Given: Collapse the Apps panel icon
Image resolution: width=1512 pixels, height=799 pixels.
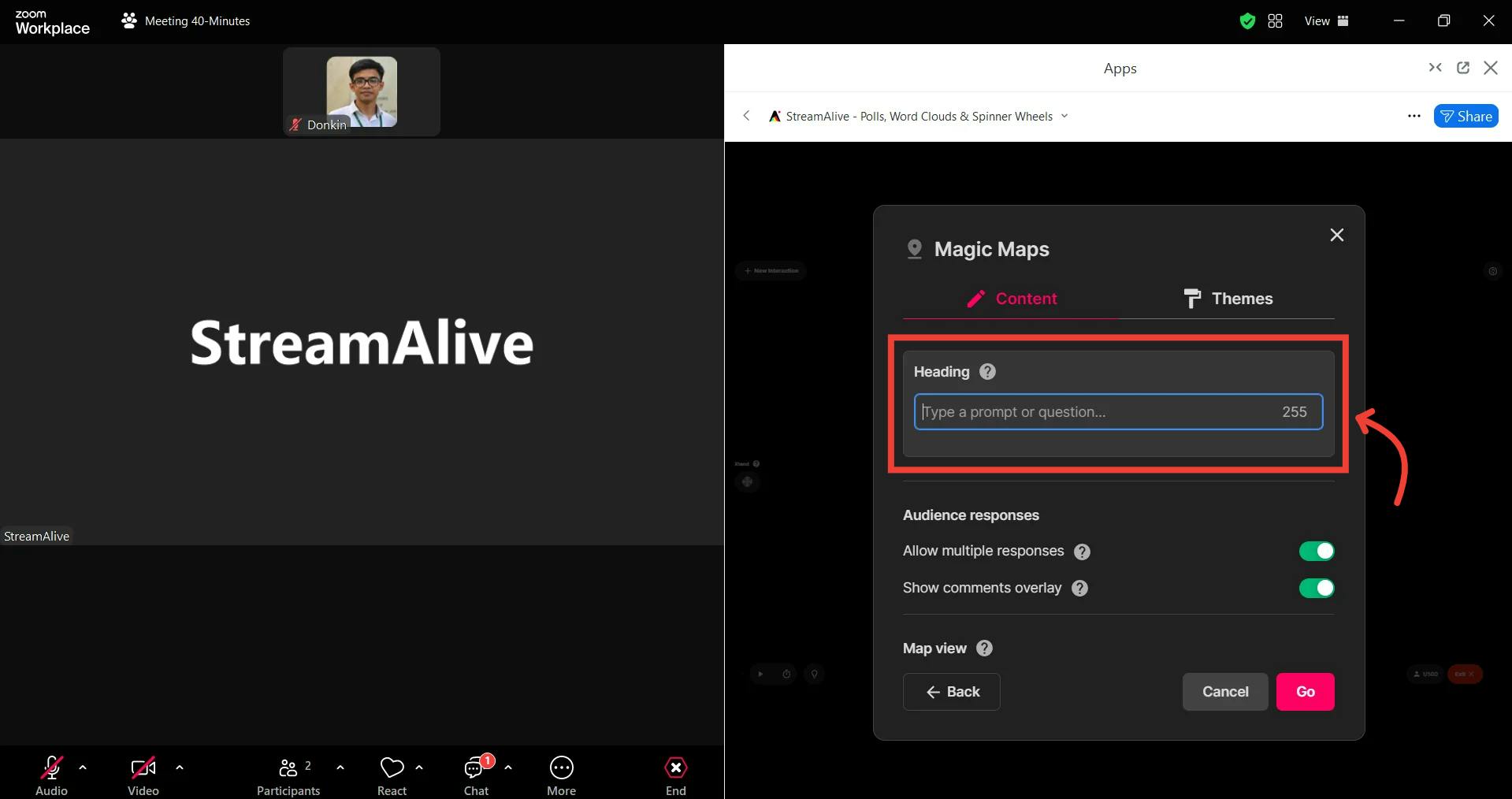Looking at the screenshot, I should 1436,68.
